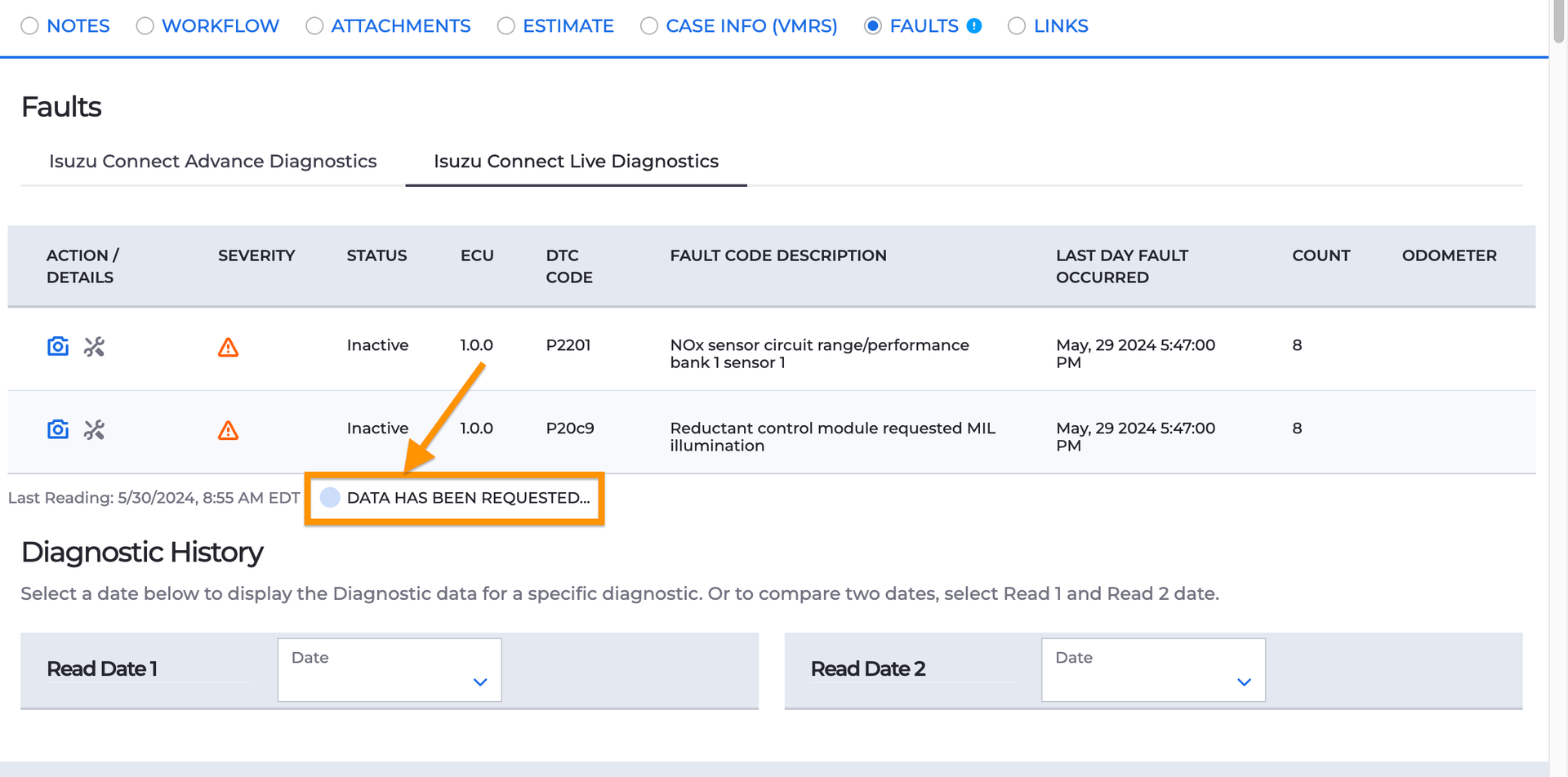Click the LAST DAY FAULT OCCURRED header
Screen dimensions: 1568x777
(1122, 266)
